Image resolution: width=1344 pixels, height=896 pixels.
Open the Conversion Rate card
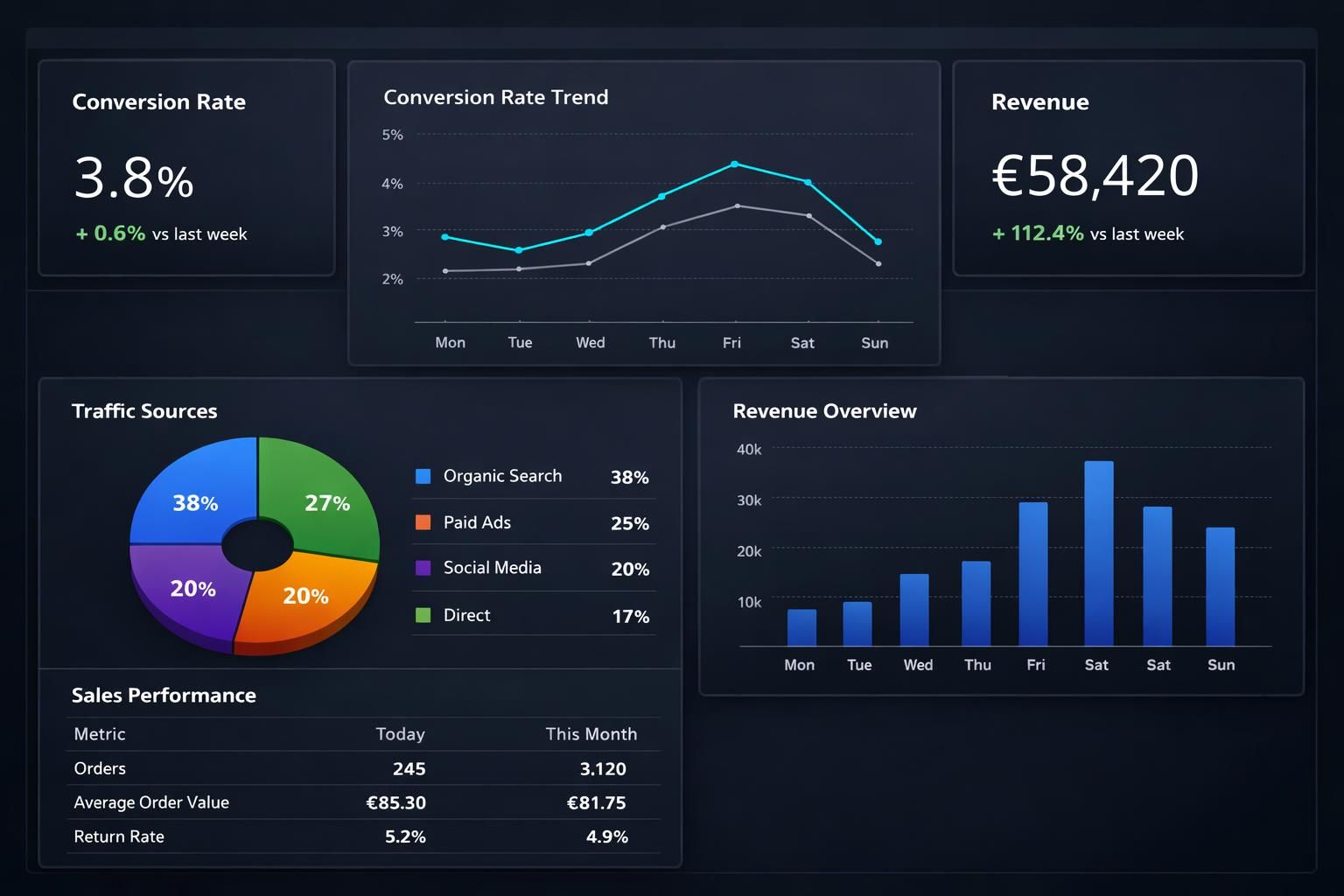pyautogui.click(x=185, y=166)
